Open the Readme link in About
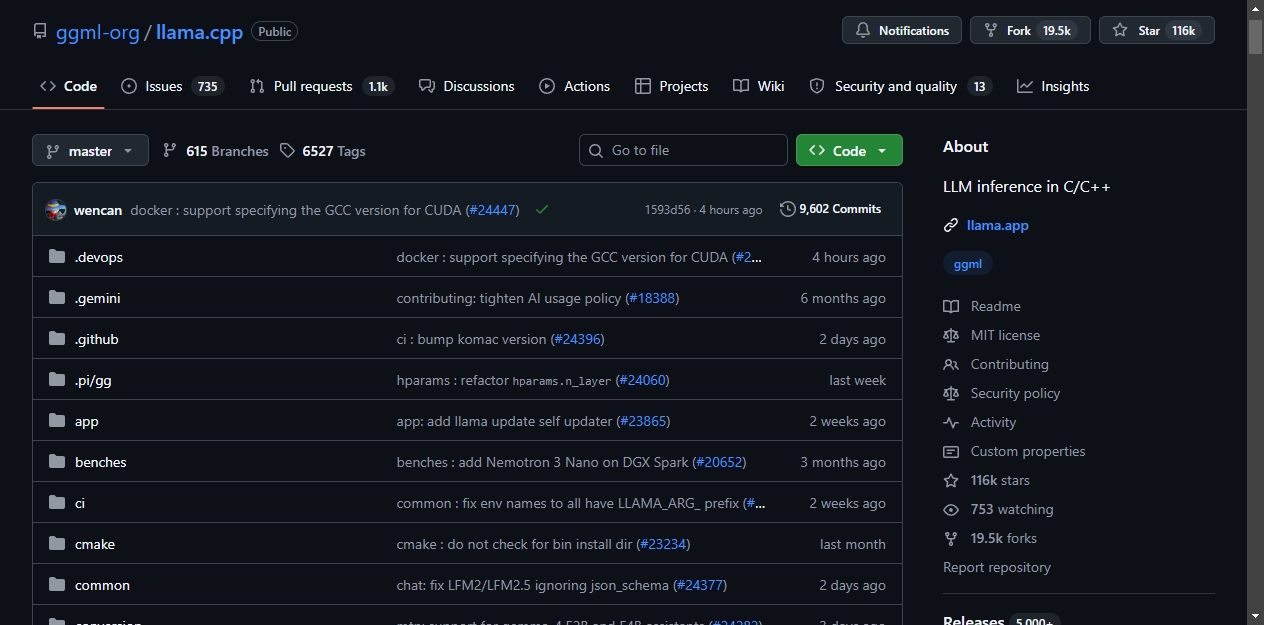Screen dimensions: 1264x625 pos(982,306)
